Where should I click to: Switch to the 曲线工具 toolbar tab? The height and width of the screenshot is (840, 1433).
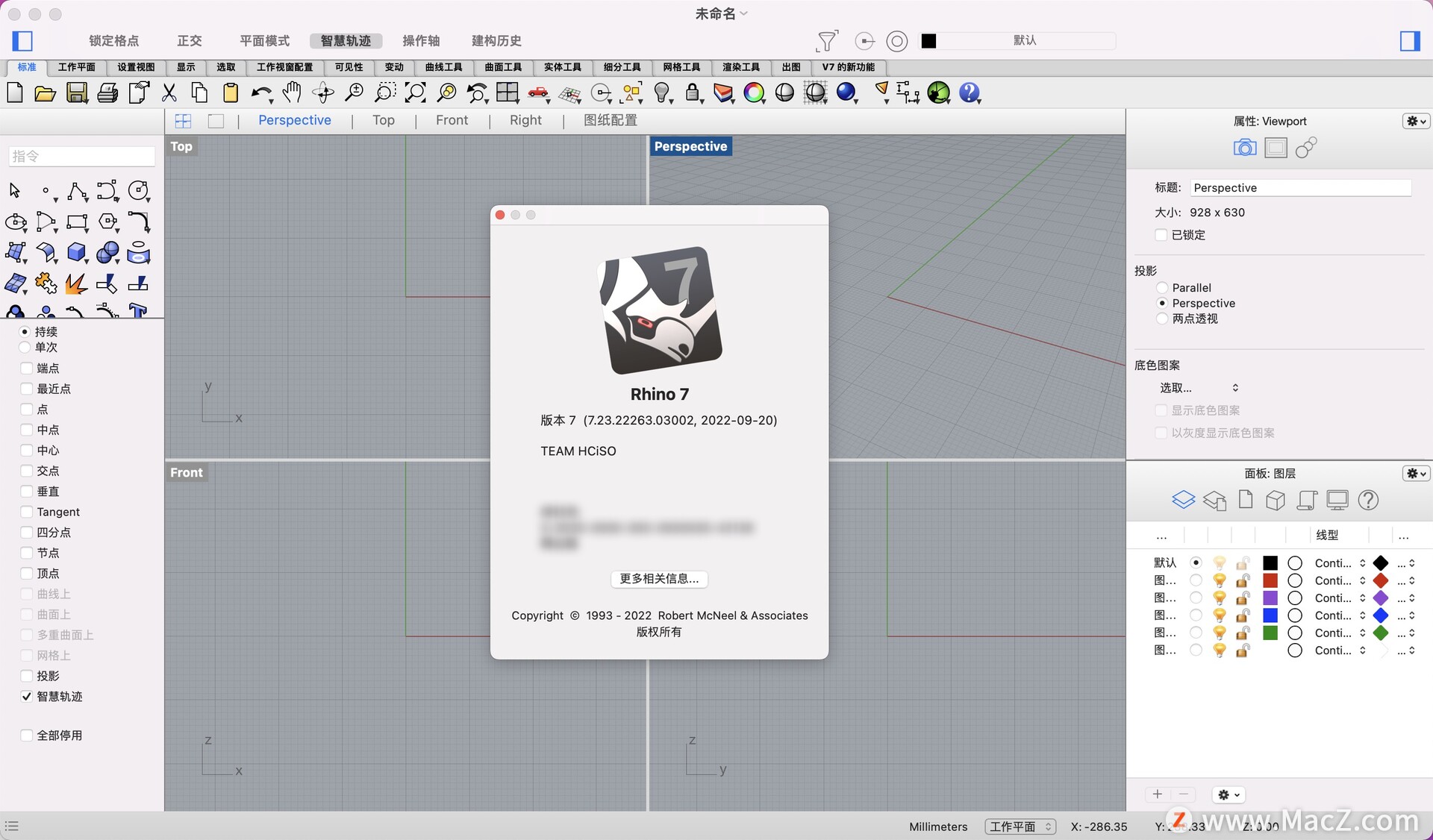click(443, 67)
